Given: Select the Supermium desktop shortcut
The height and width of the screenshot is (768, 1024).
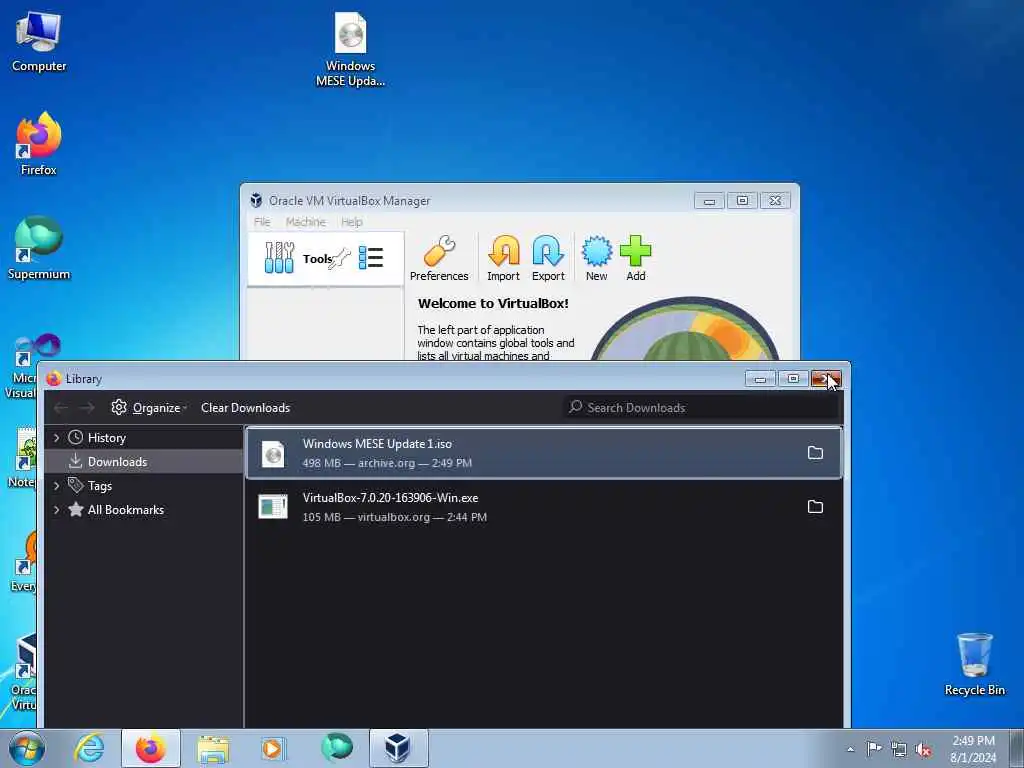Looking at the screenshot, I should [x=39, y=248].
